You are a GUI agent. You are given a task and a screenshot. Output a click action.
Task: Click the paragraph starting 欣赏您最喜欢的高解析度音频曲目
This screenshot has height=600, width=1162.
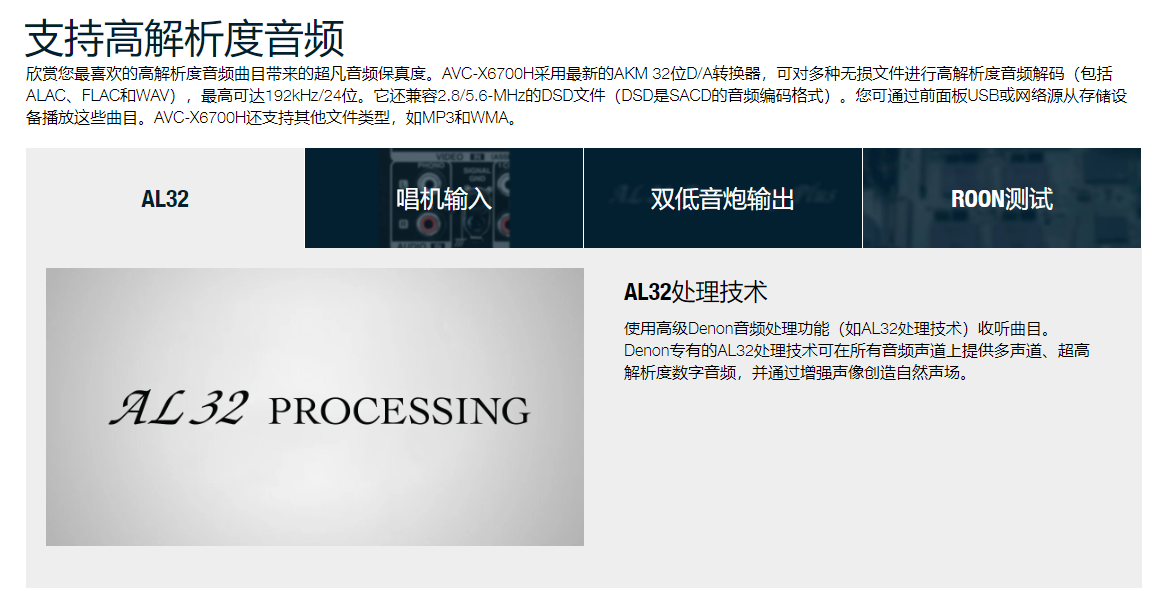coord(576,96)
